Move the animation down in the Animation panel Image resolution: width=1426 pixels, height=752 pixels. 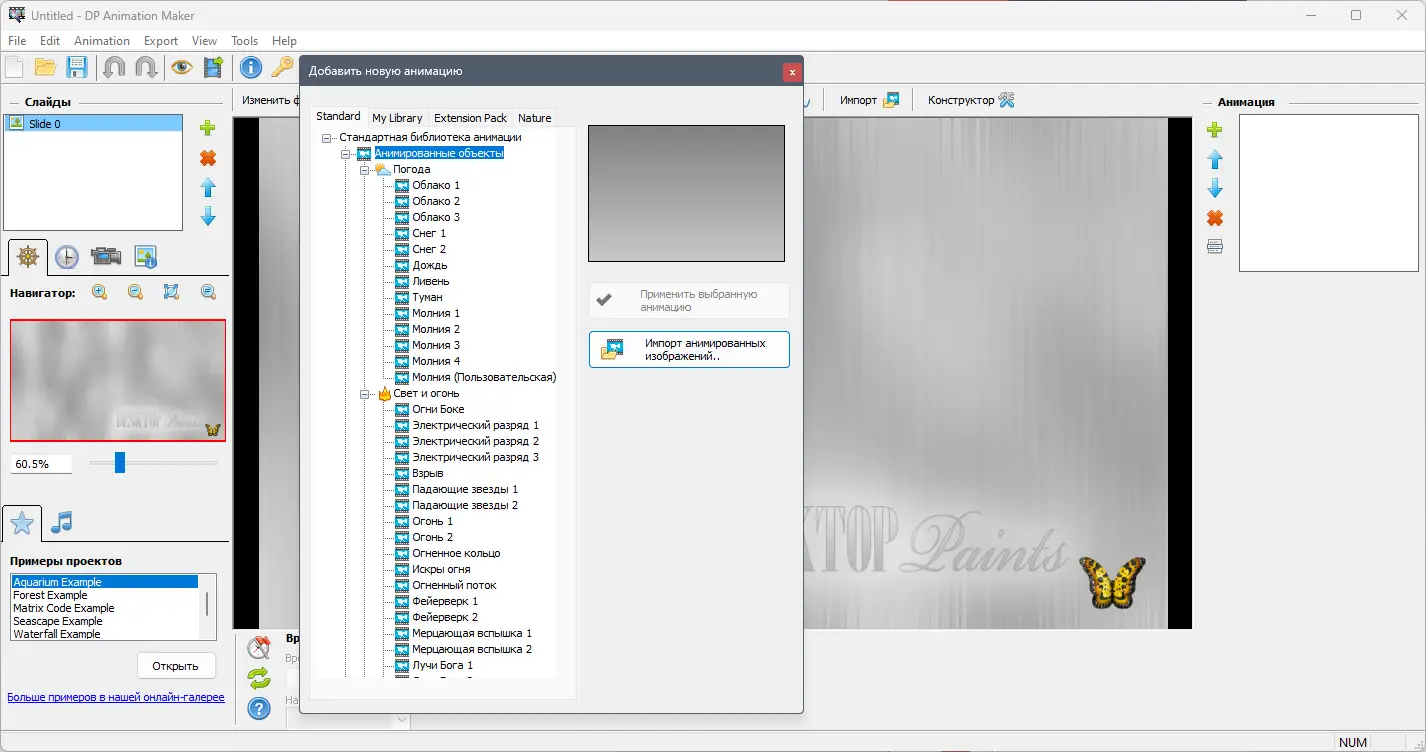[x=1215, y=188]
